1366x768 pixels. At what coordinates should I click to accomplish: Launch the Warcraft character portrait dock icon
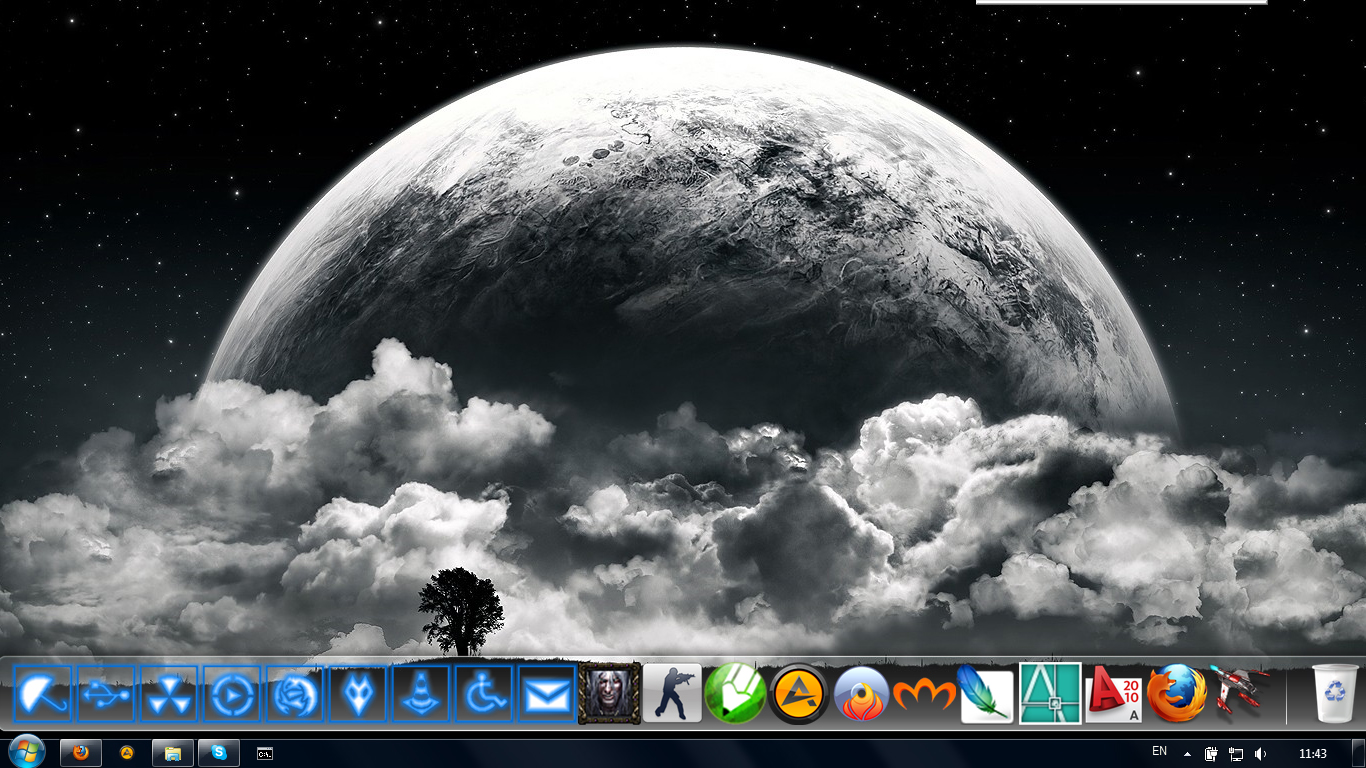coord(609,693)
